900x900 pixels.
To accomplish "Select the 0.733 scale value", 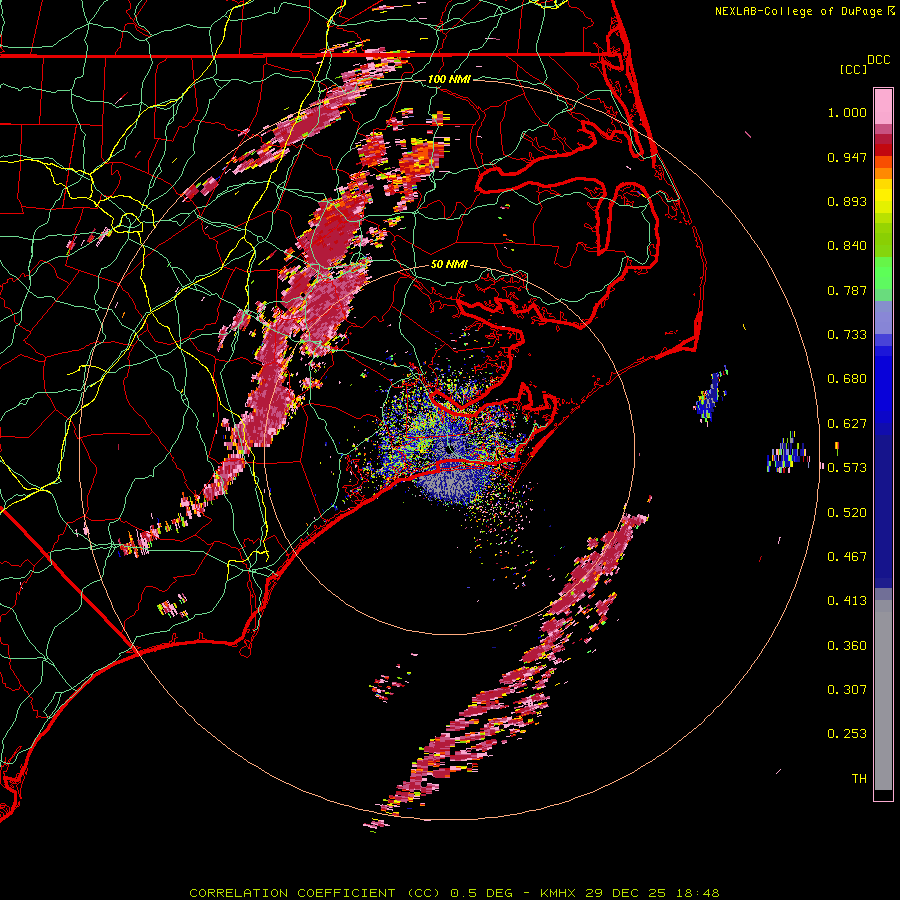I will pyautogui.click(x=847, y=335).
